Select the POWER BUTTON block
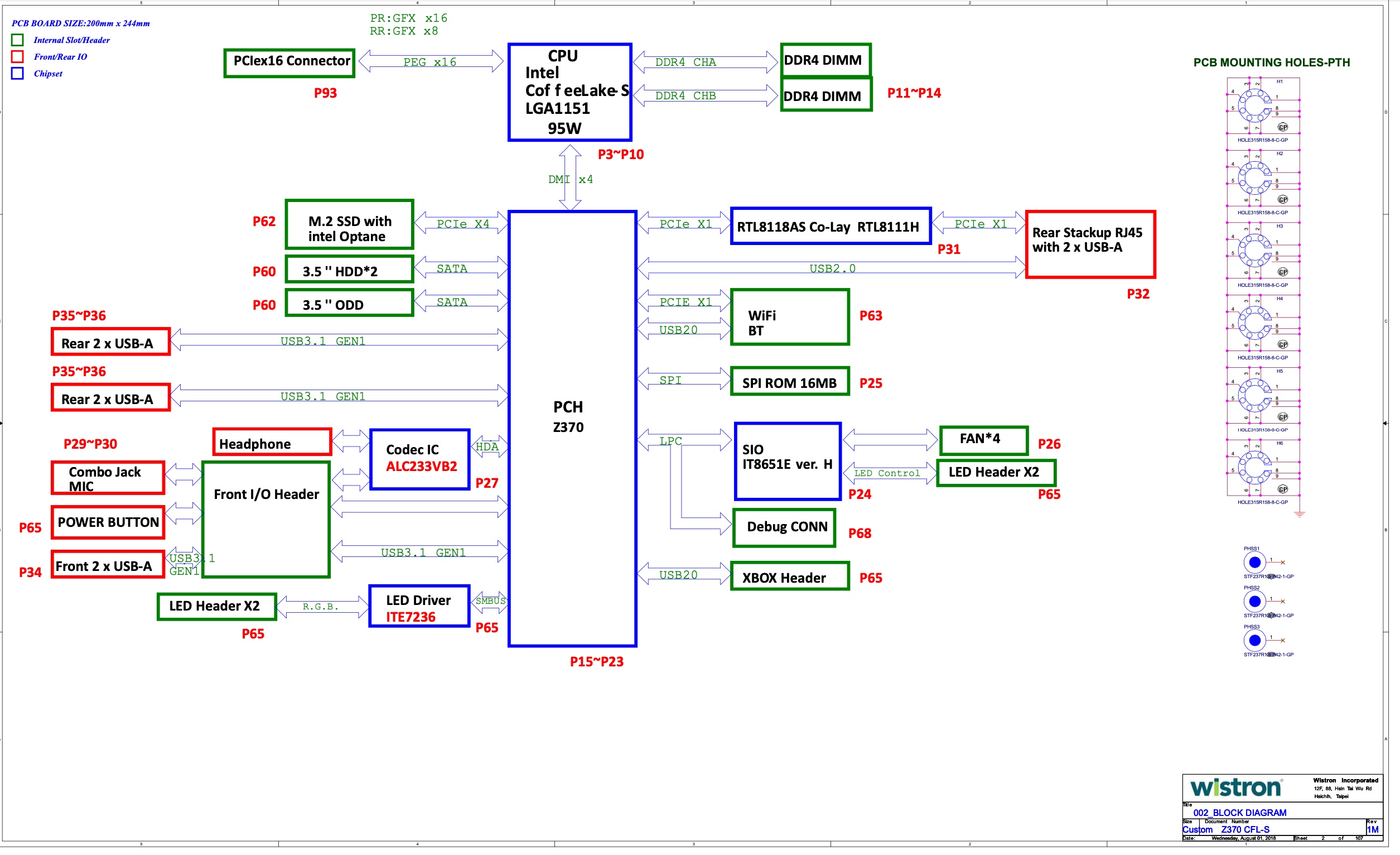 click(108, 522)
